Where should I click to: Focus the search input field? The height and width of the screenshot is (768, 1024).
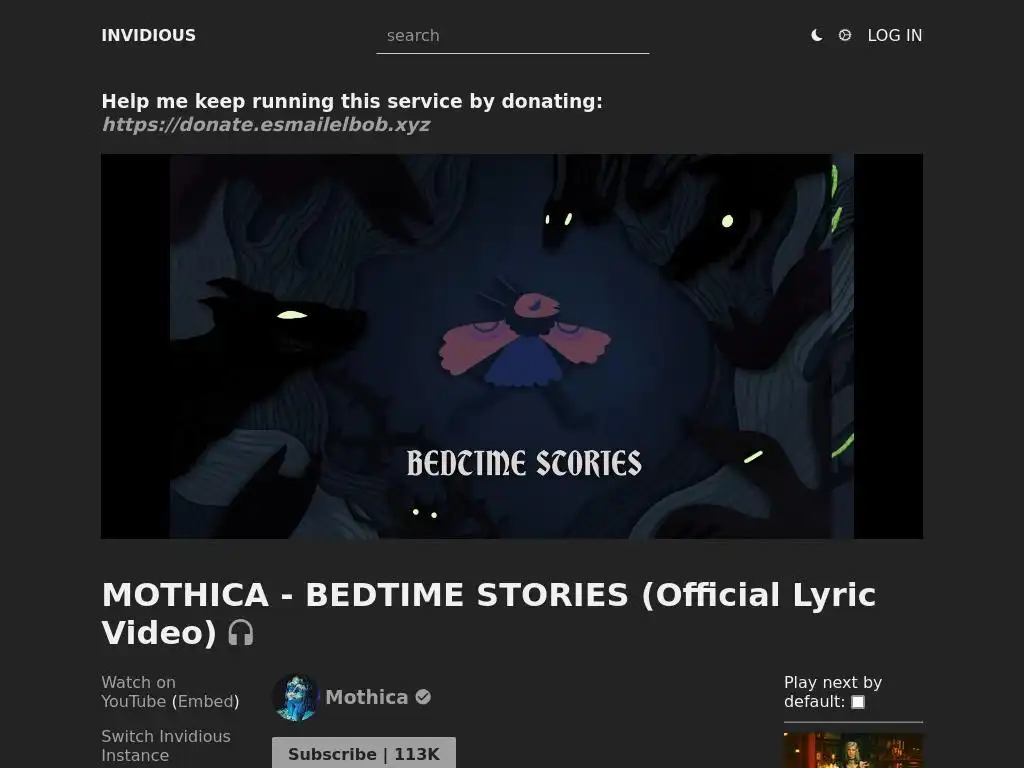click(513, 36)
